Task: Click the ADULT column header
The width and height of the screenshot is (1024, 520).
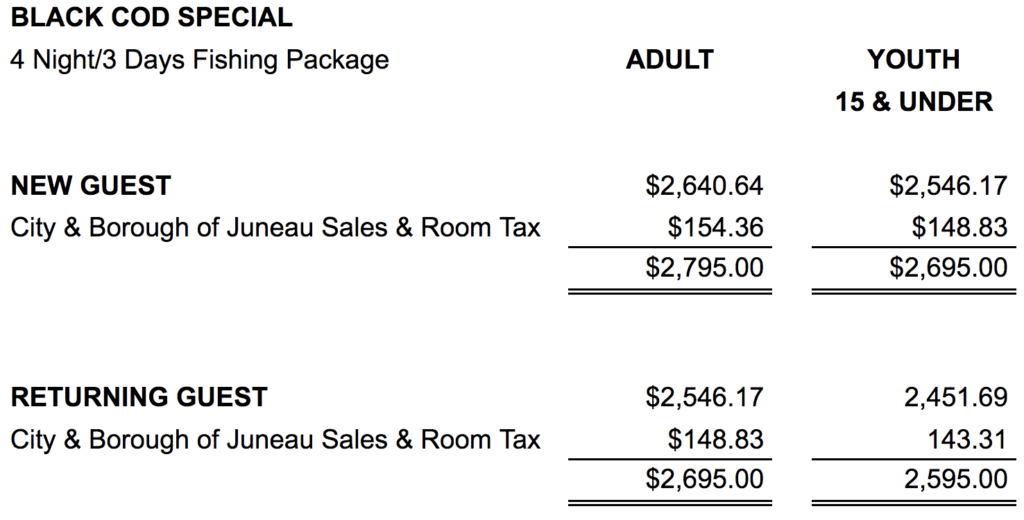Action: pos(669,60)
